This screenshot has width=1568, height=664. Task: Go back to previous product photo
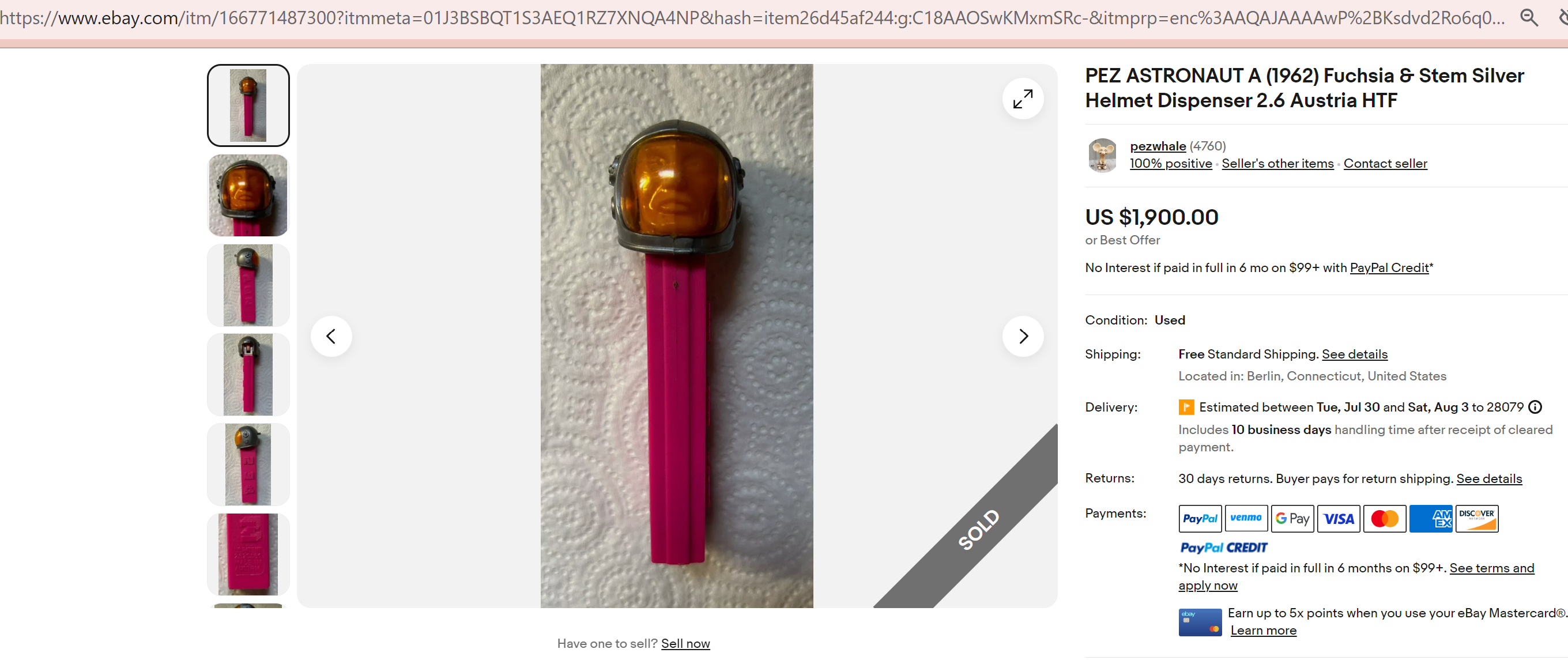[331, 336]
